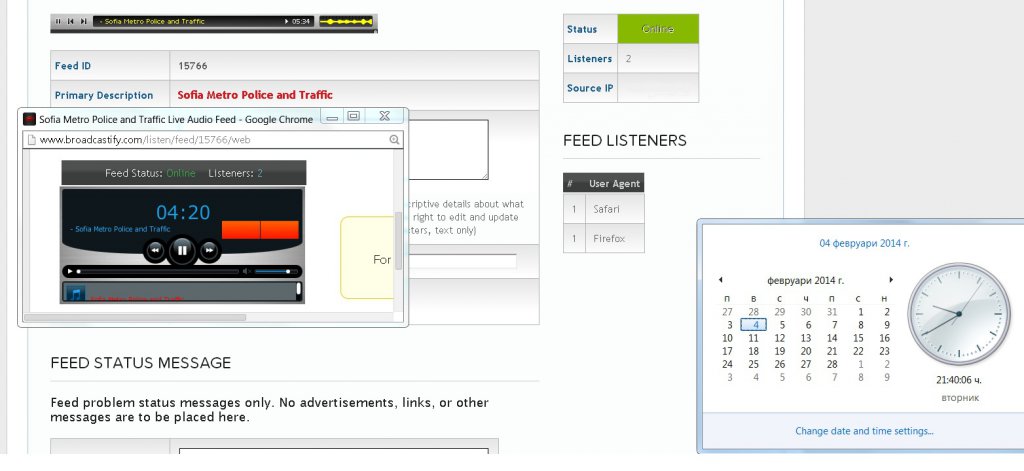Click the feed status message input field
Screen dimensions: 1024x471
pyautogui.click(x=334, y=450)
